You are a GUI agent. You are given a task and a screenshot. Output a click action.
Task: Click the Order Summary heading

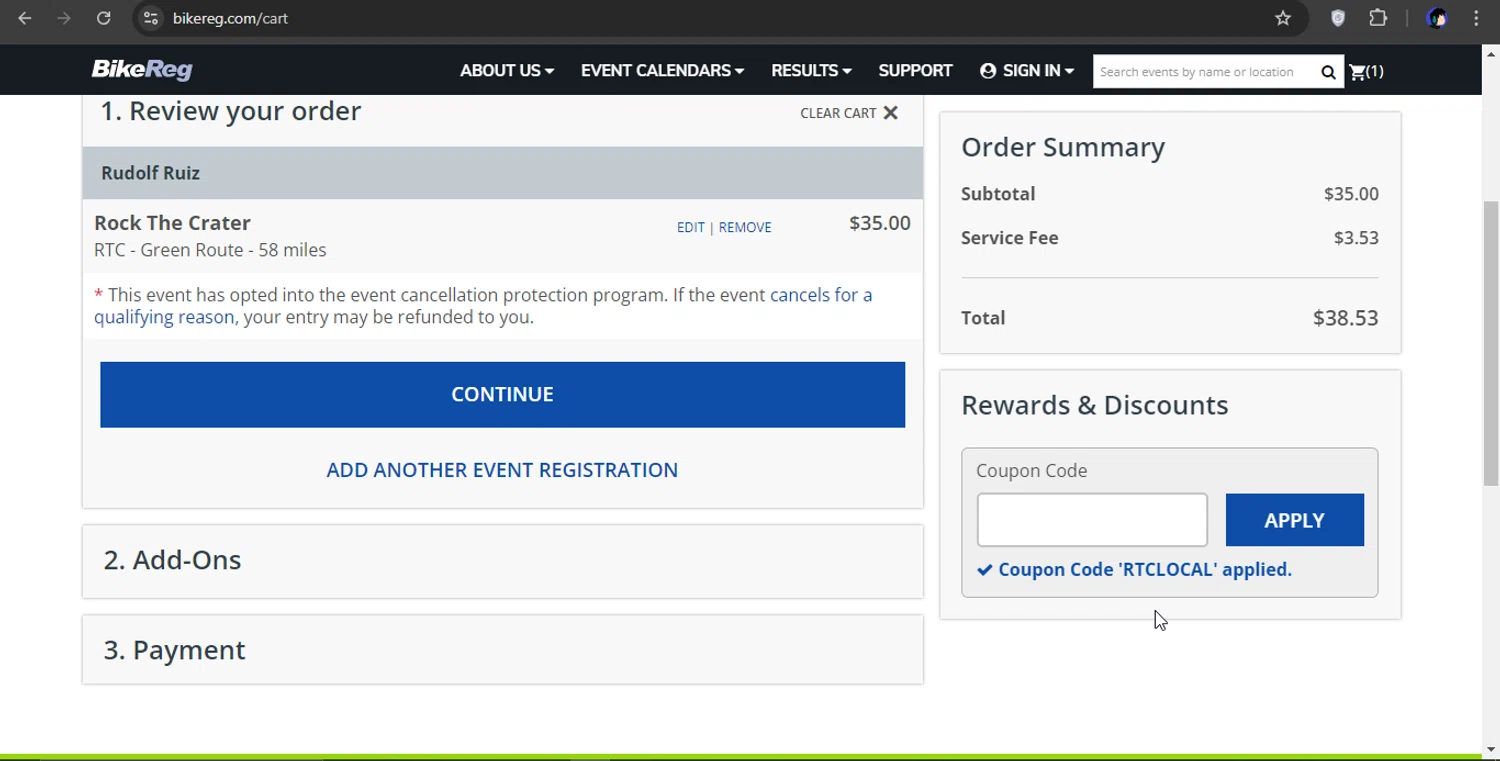pos(1063,147)
